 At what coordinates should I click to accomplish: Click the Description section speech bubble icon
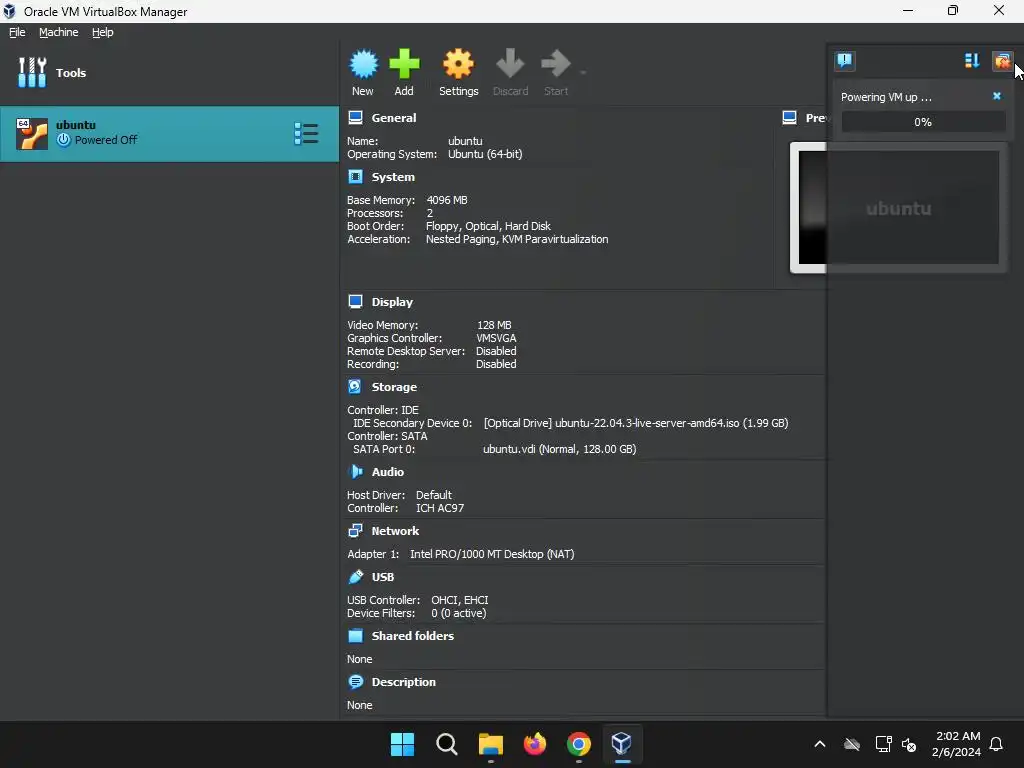pos(356,682)
